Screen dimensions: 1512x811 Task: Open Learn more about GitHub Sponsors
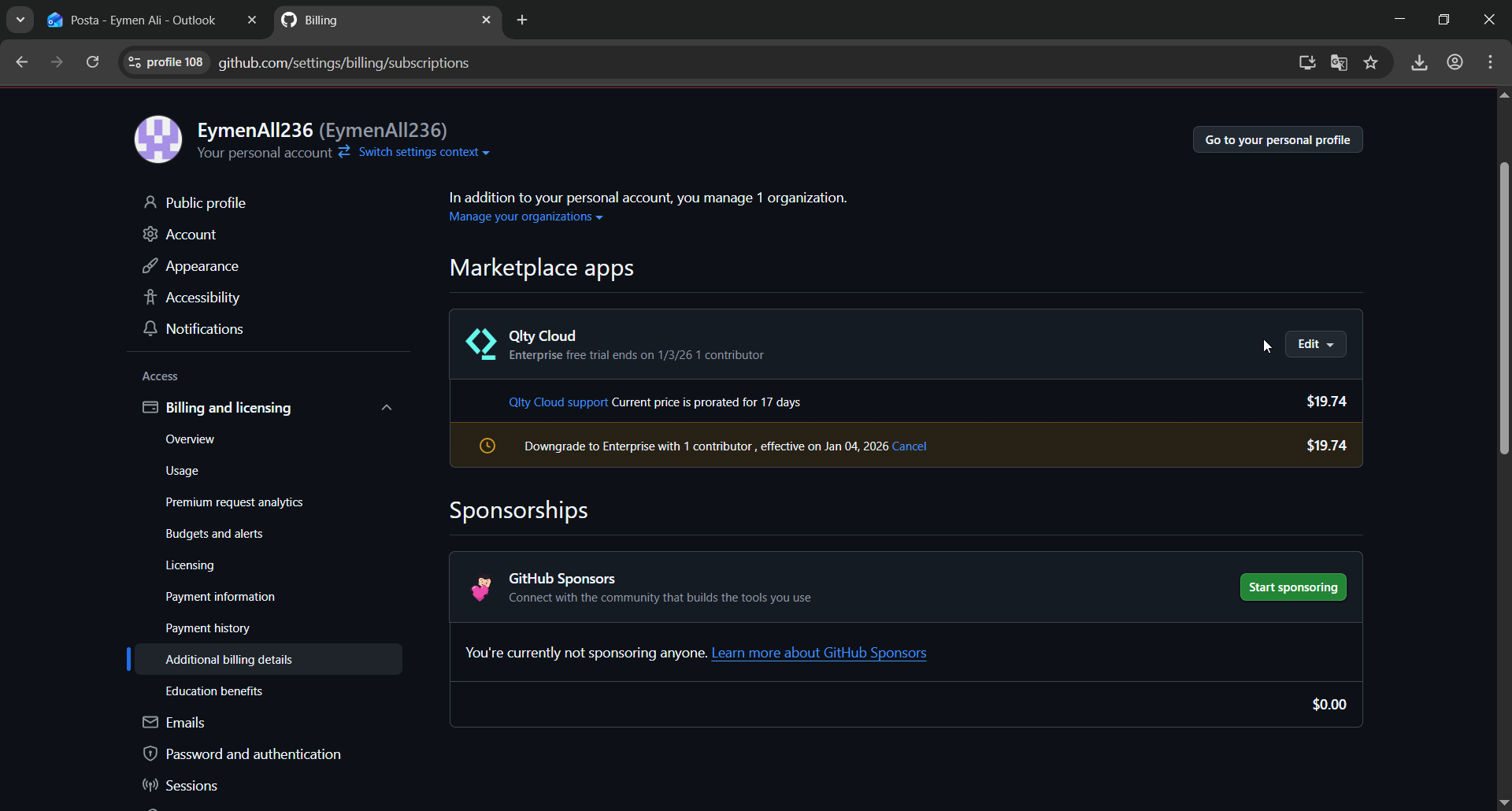click(x=818, y=653)
